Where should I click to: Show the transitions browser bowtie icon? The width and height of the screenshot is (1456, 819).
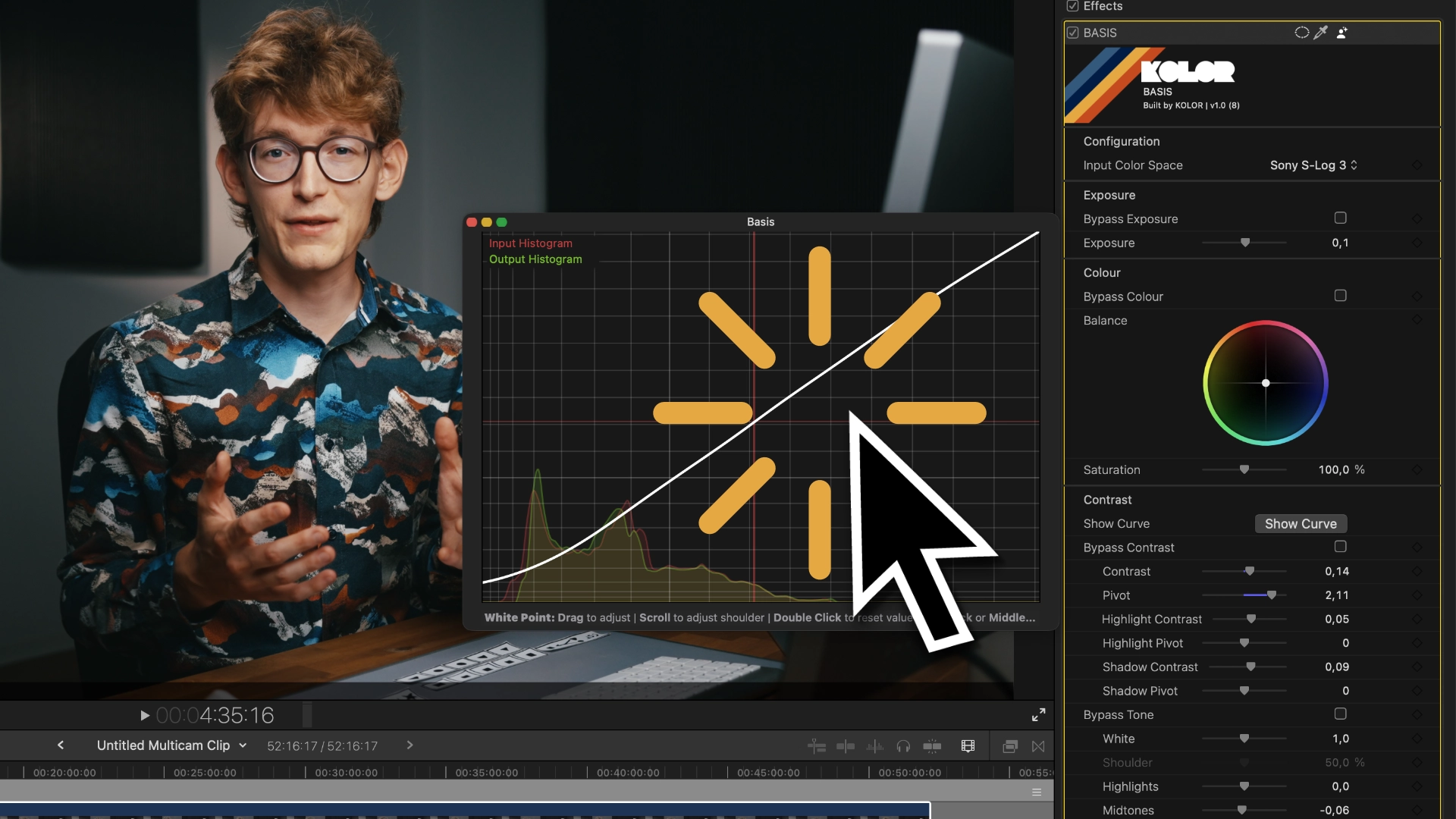[x=1038, y=746]
